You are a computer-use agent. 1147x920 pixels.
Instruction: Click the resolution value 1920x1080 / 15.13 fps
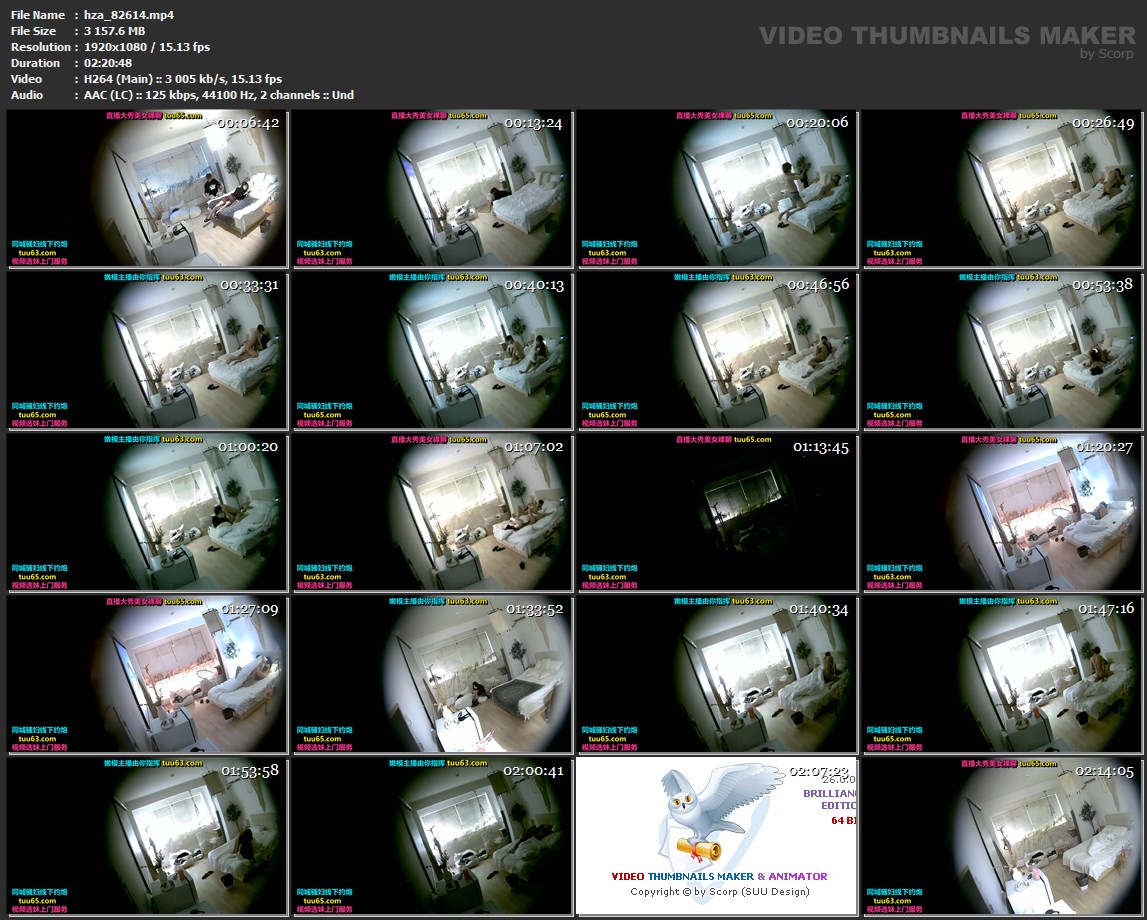click(147, 47)
